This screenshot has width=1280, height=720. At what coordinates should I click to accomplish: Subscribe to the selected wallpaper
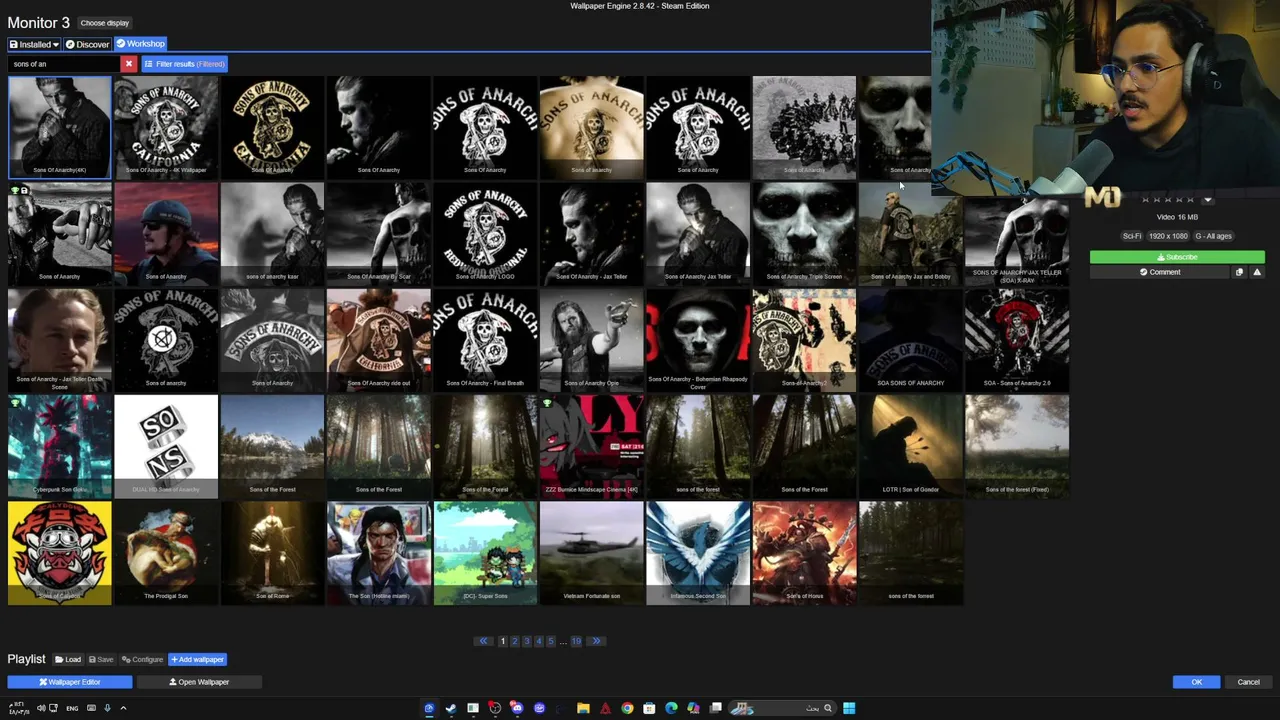pyautogui.click(x=1177, y=257)
